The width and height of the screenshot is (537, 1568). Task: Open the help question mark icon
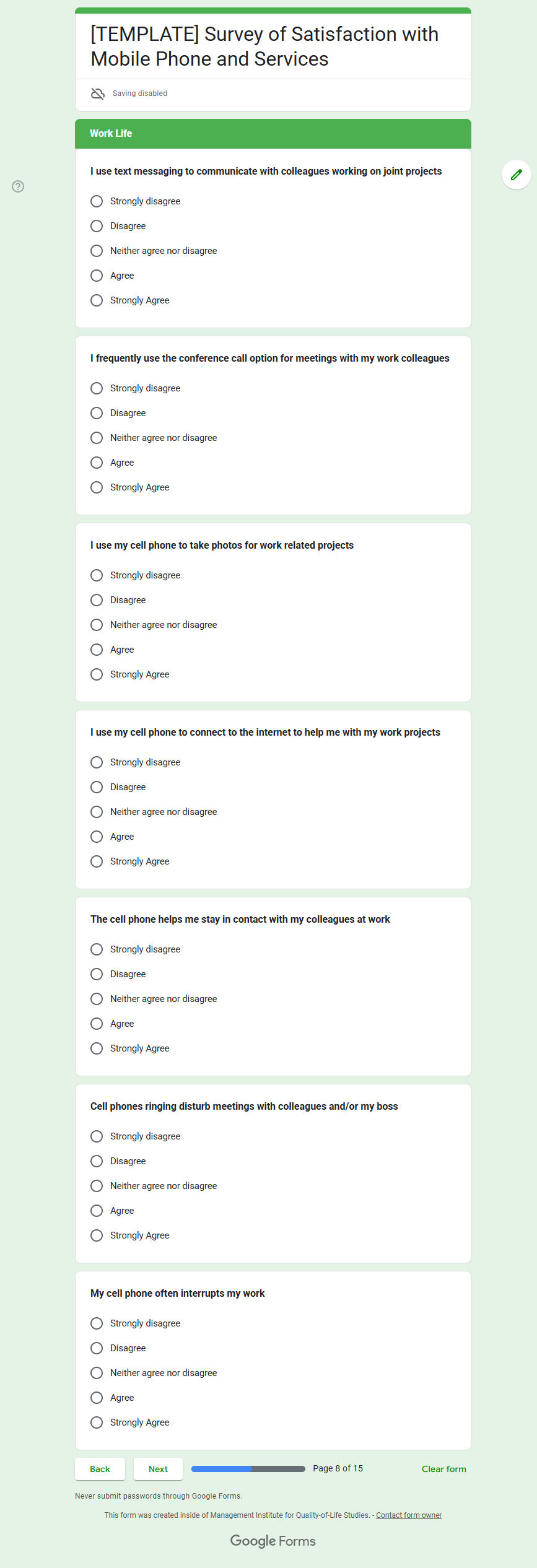point(18,186)
